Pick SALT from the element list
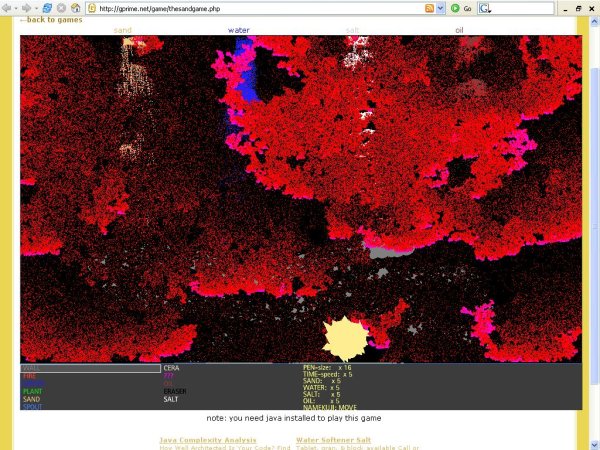Image resolution: width=600 pixels, height=450 pixels. tap(171, 399)
